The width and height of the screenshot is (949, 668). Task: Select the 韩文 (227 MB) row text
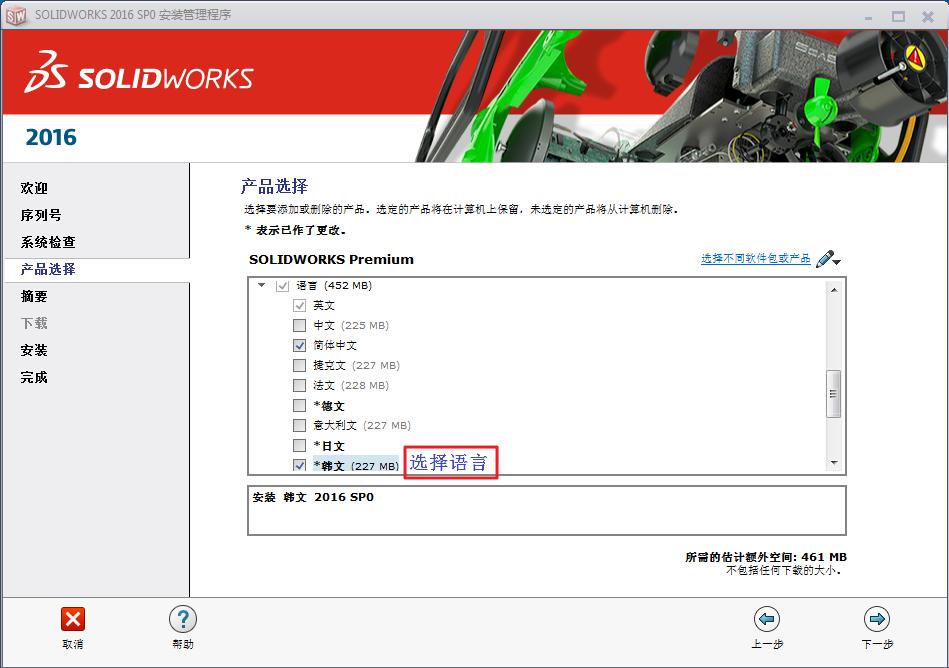(x=356, y=466)
